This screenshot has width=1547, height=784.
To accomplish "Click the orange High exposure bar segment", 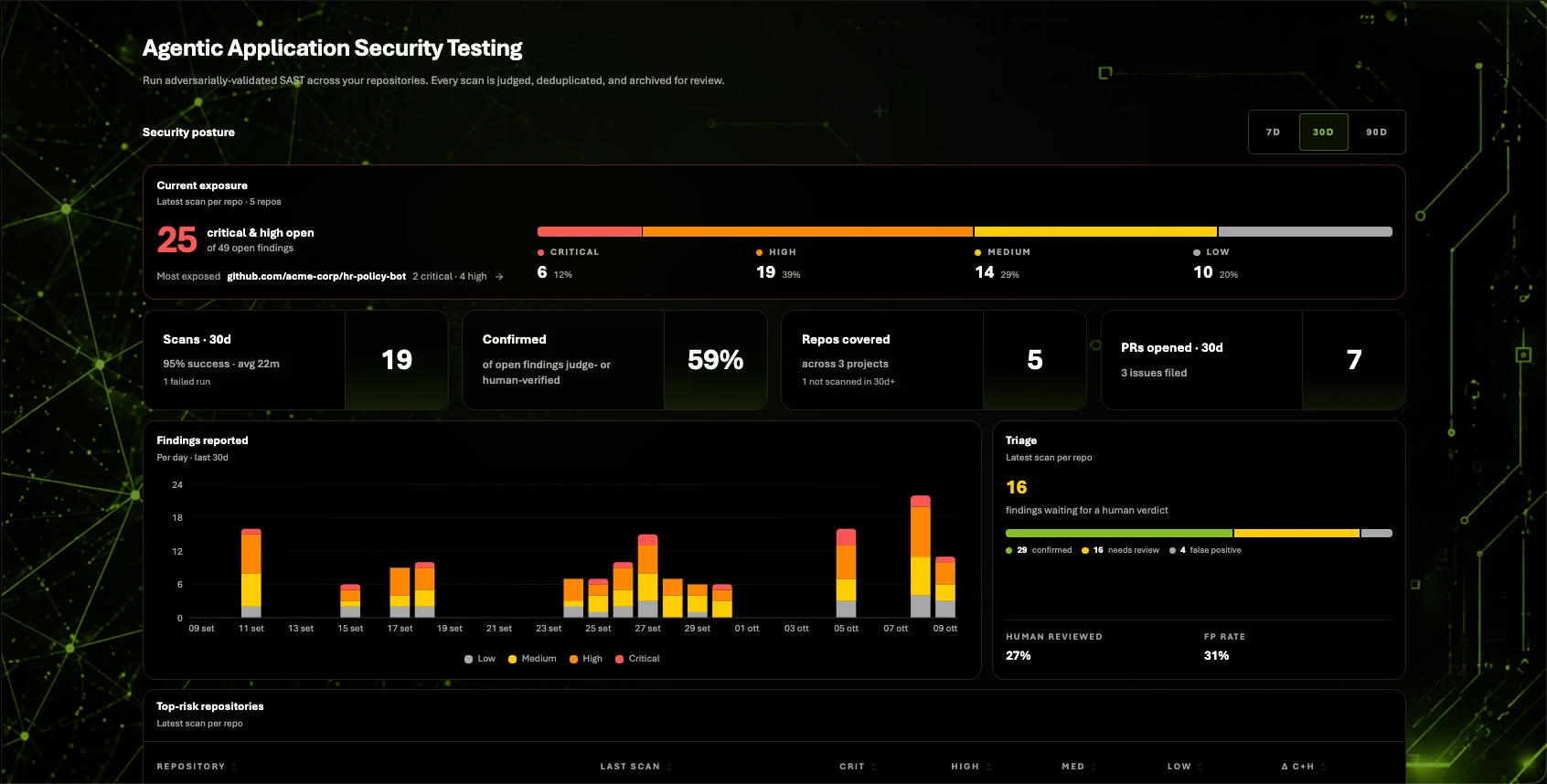I will pyautogui.click(x=808, y=232).
